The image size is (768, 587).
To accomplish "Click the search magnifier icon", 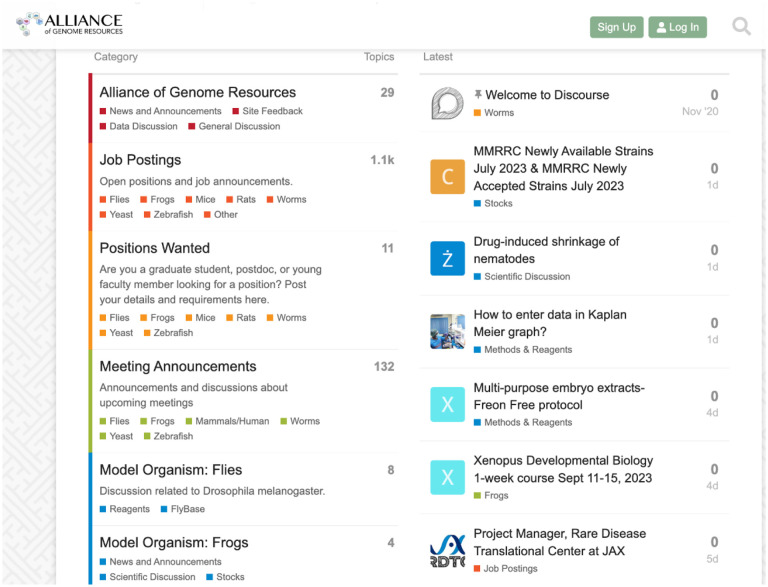I will pos(741,27).
